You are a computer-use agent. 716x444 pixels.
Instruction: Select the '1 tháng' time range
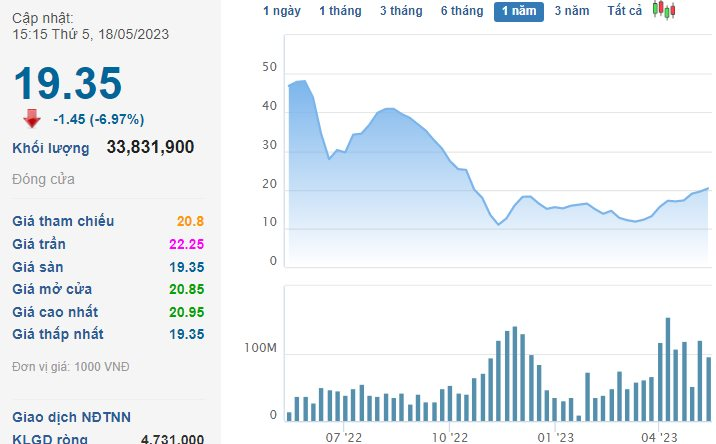pyautogui.click(x=340, y=11)
